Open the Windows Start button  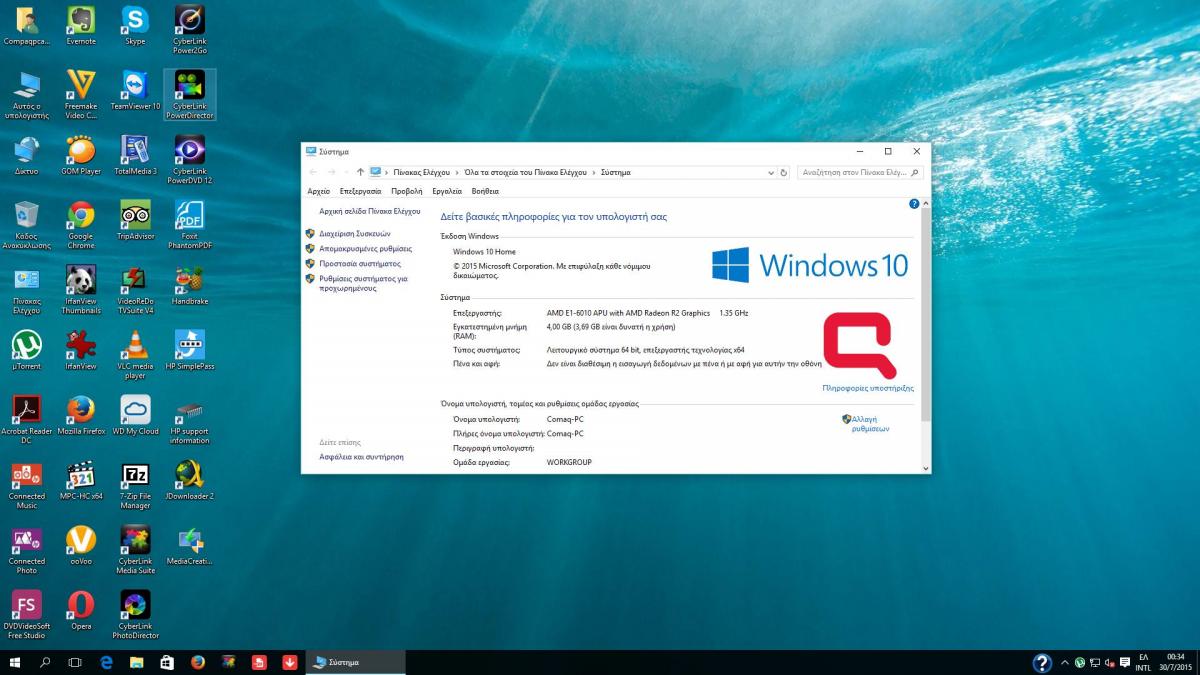tap(16, 662)
